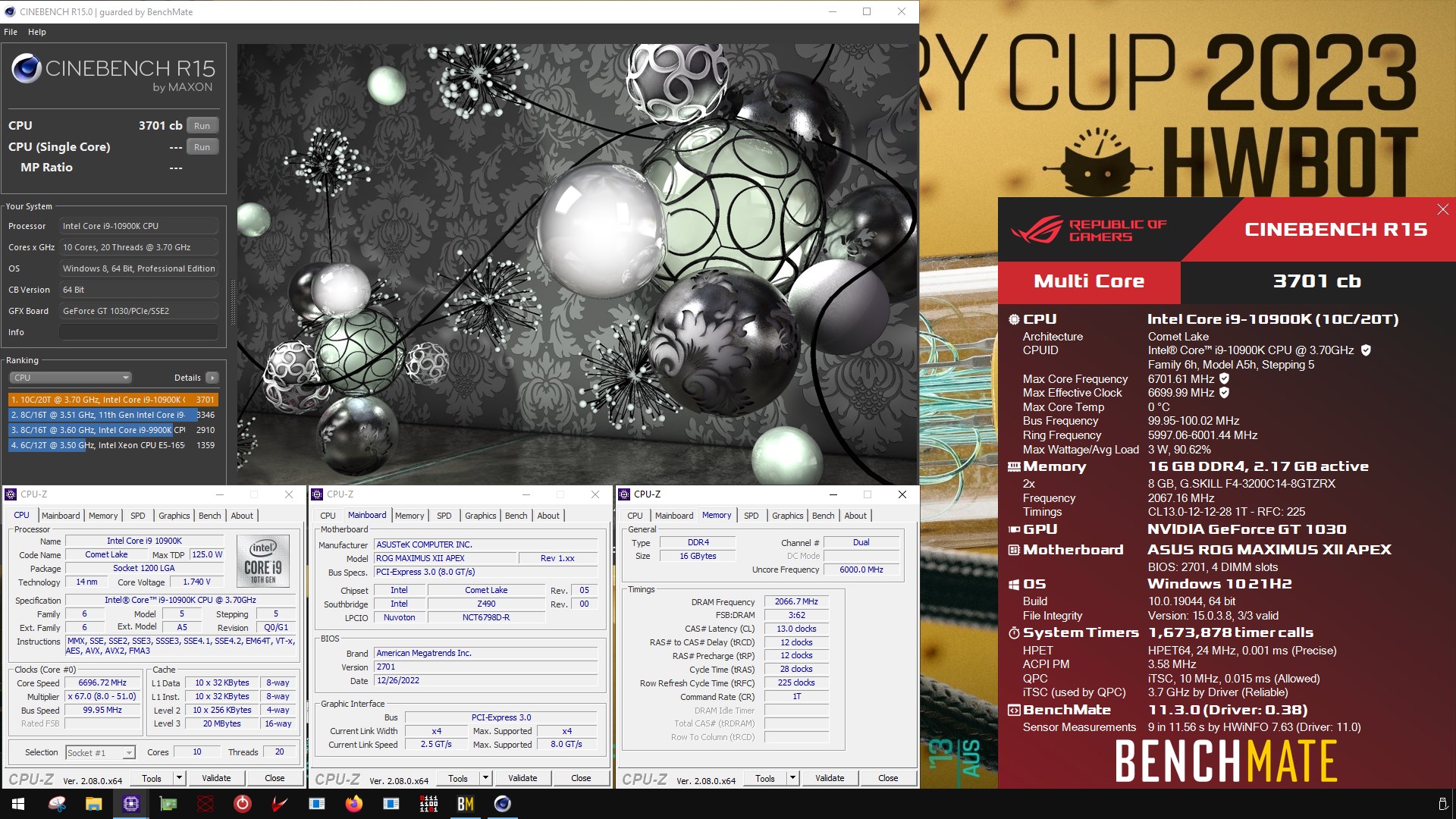Image resolution: width=1456 pixels, height=819 pixels.
Task: Launch Snipping Tool from the taskbar
Action: (x=57, y=804)
